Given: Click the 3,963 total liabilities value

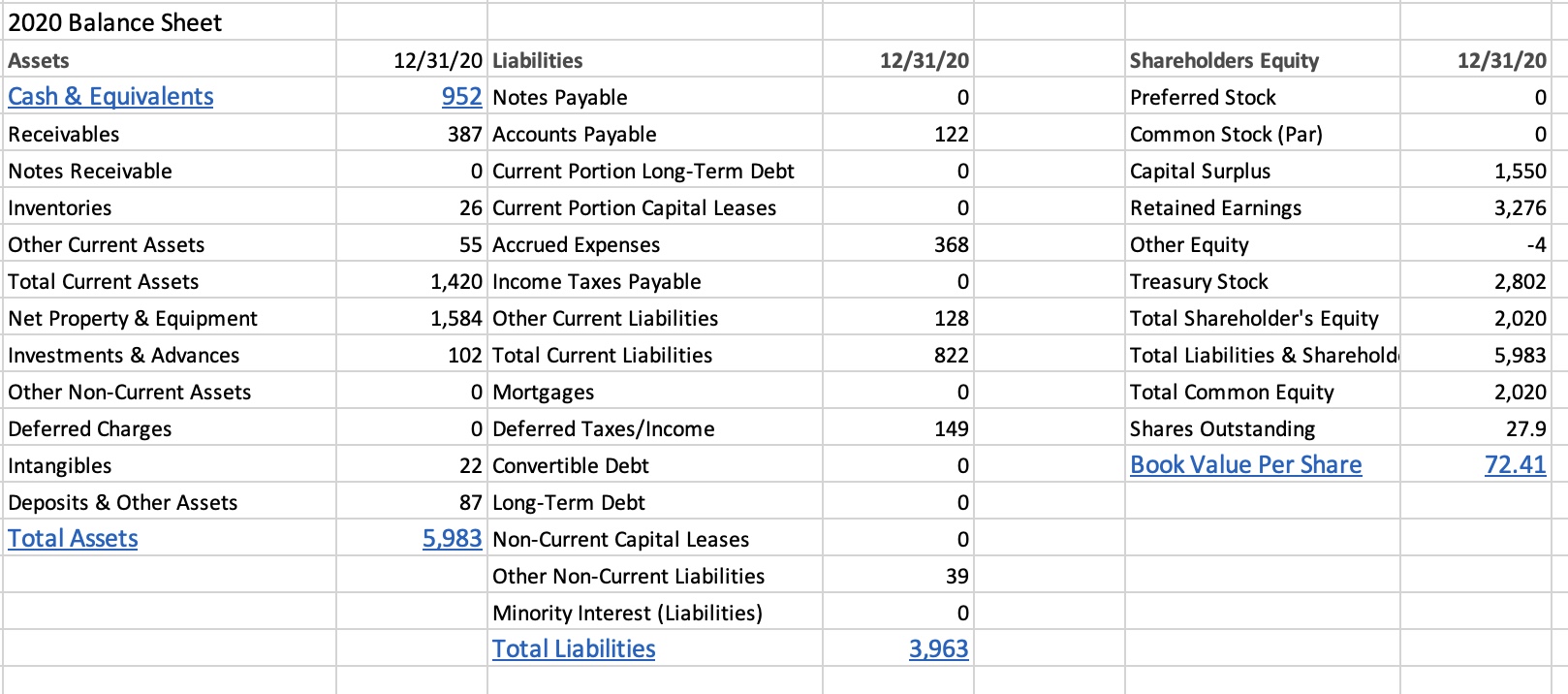Looking at the screenshot, I should (x=938, y=649).
